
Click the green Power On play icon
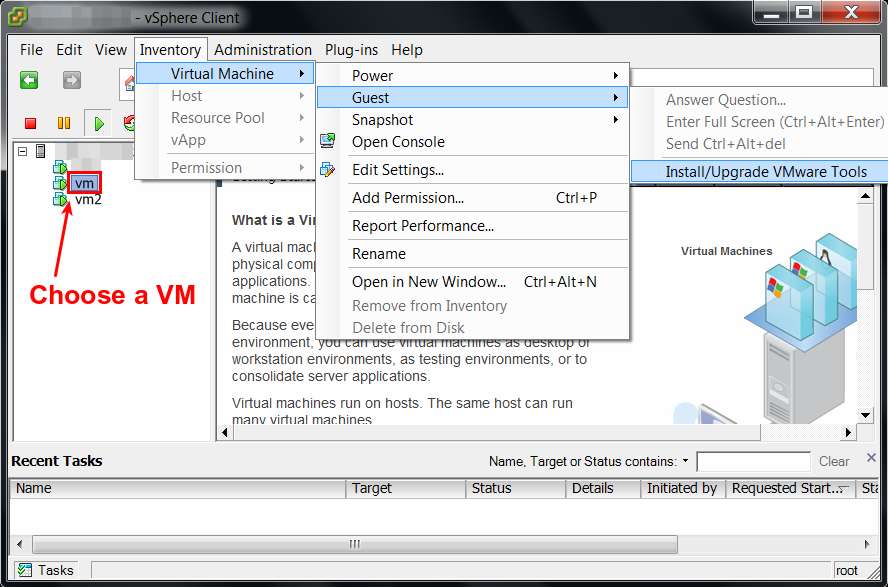99,123
